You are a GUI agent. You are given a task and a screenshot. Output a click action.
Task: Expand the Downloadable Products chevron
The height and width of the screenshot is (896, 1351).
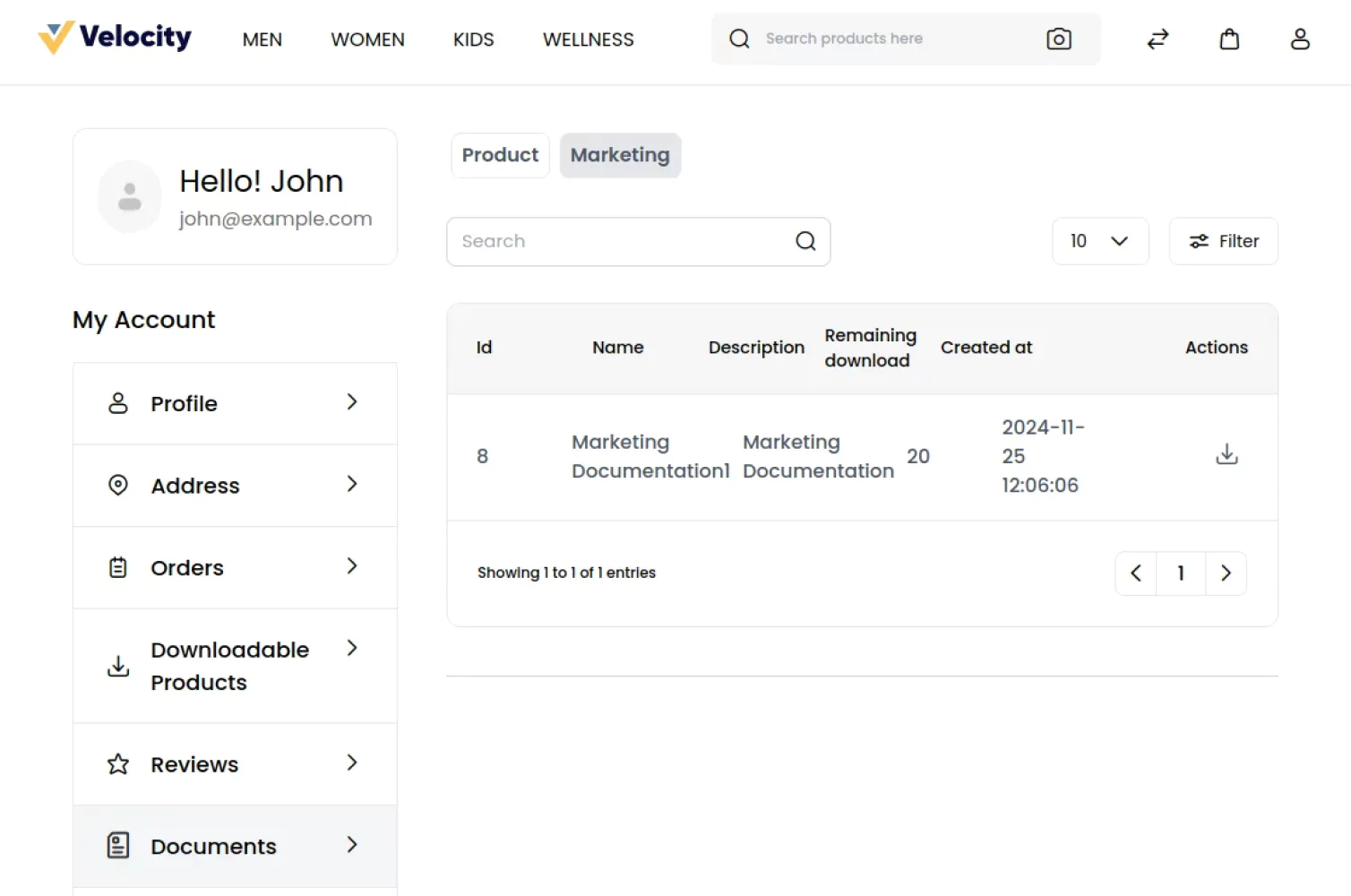pos(352,648)
